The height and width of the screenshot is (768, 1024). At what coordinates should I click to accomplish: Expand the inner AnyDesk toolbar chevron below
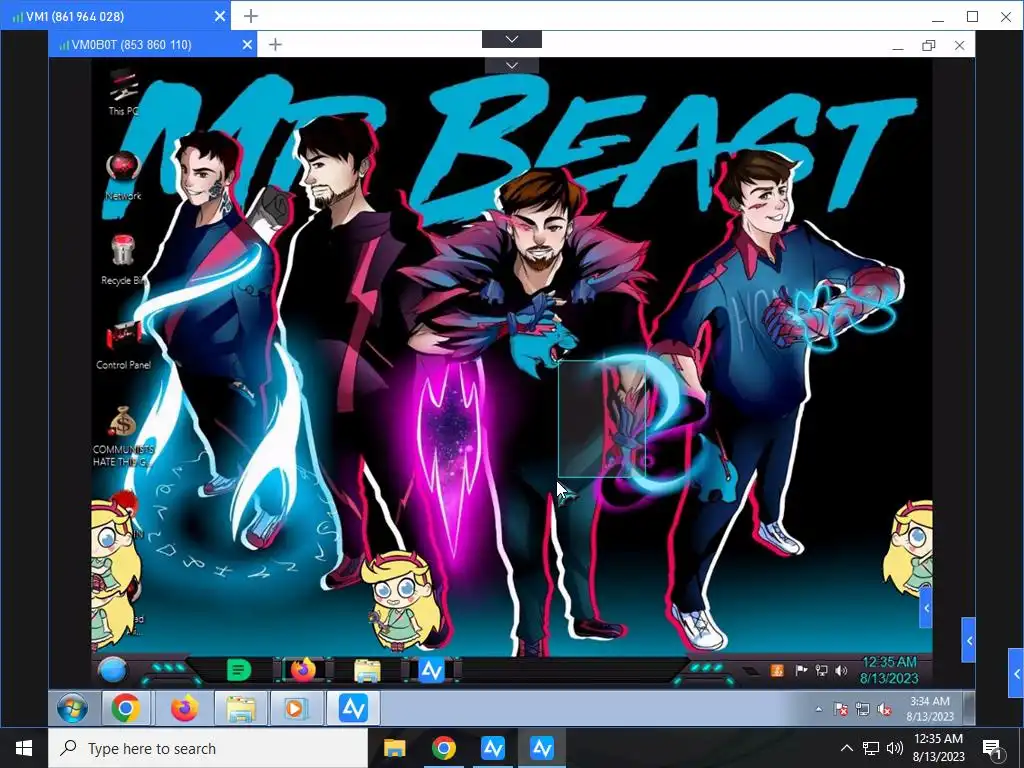512,65
